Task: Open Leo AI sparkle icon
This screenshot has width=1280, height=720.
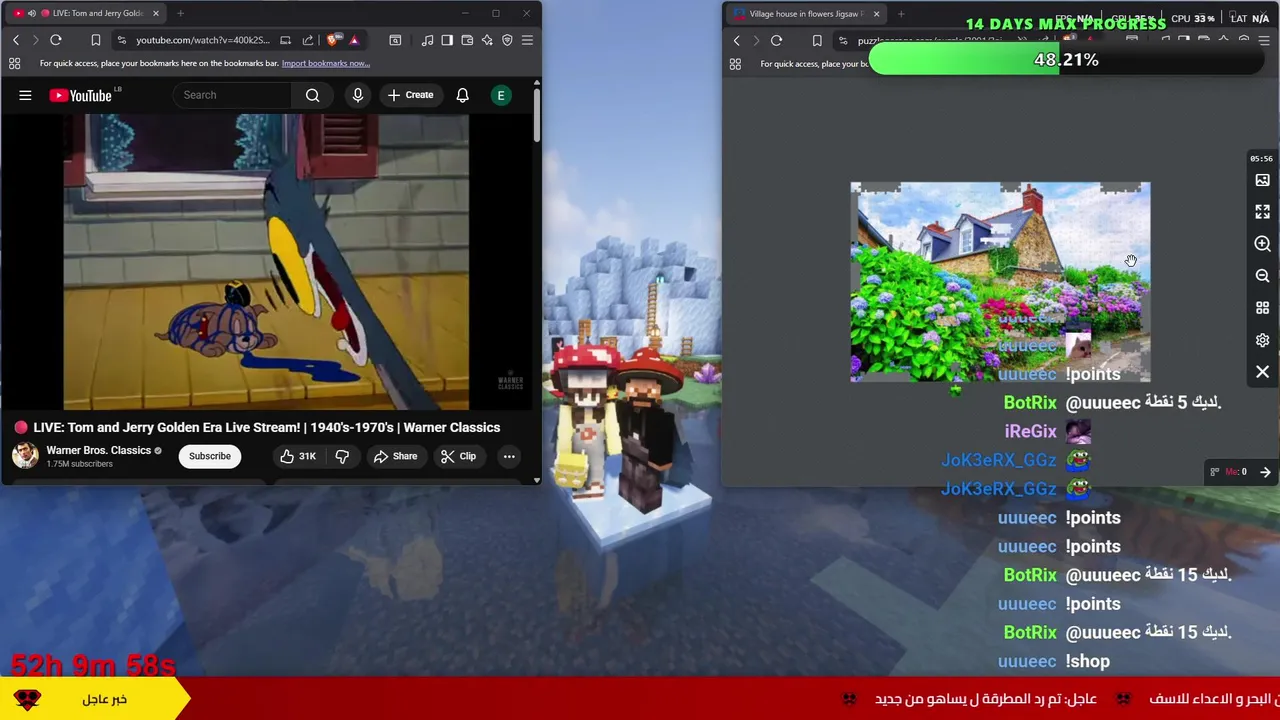Action: click(x=487, y=40)
